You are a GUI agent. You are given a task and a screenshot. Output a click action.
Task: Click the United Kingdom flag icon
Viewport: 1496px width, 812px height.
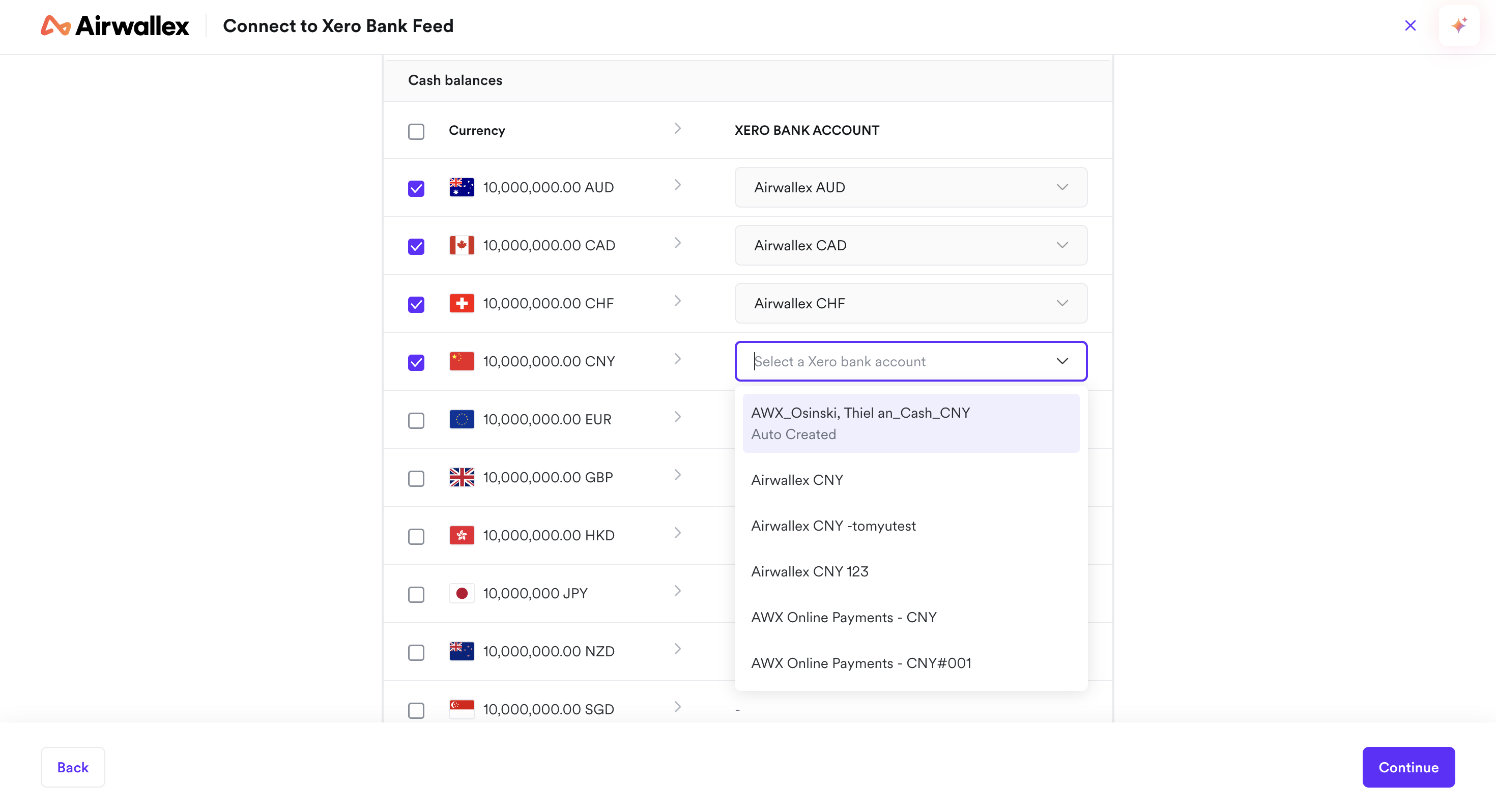click(462, 477)
